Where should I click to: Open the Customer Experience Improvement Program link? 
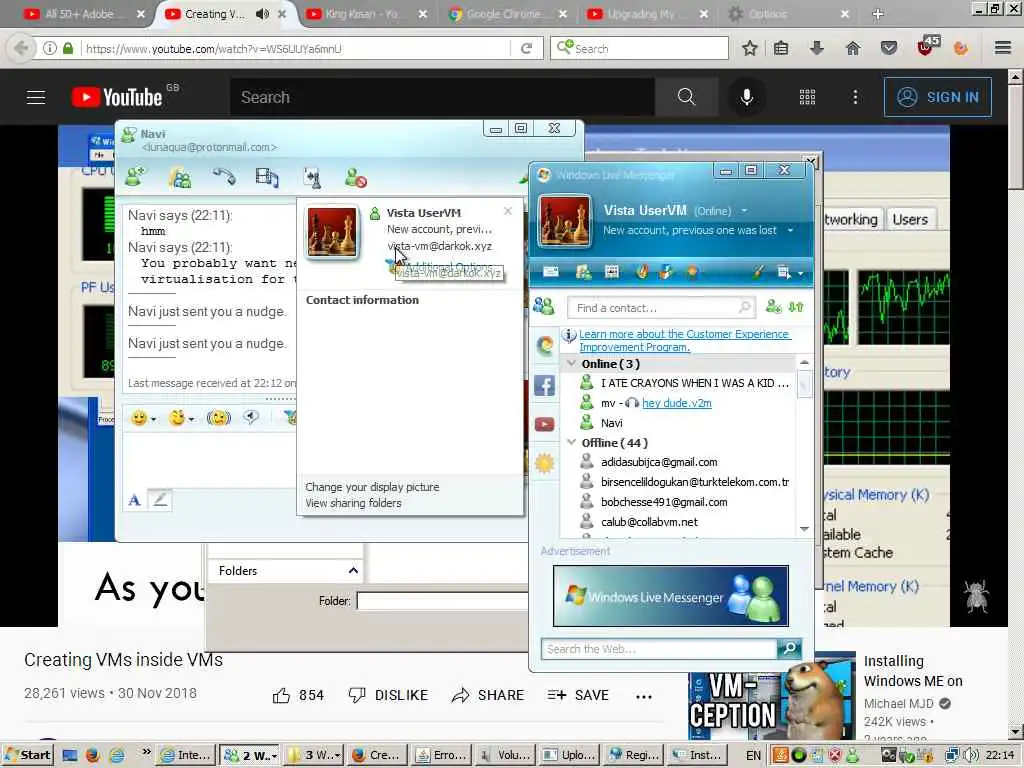click(685, 340)
